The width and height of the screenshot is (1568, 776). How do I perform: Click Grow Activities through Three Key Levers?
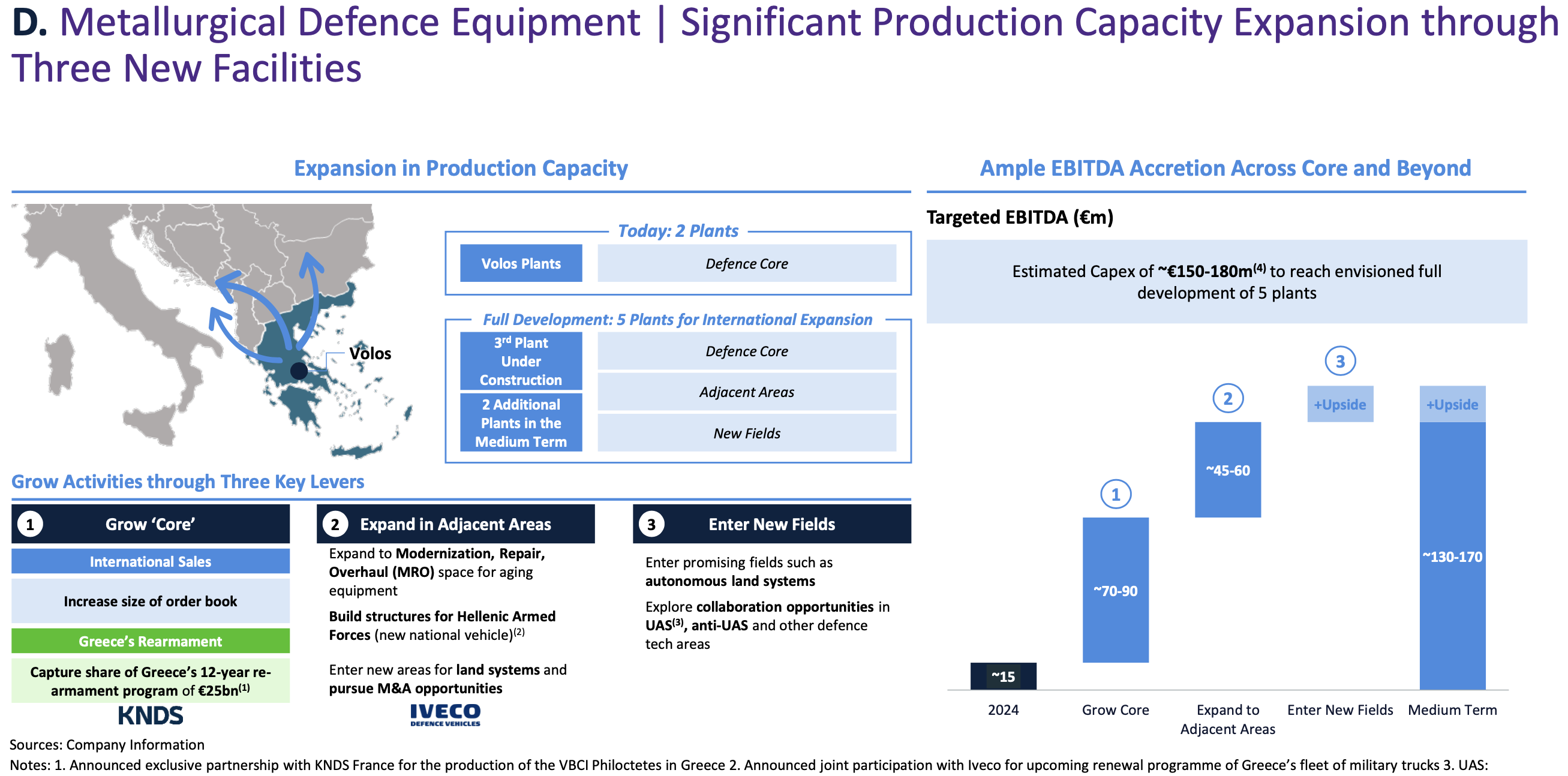click(188, 482)
